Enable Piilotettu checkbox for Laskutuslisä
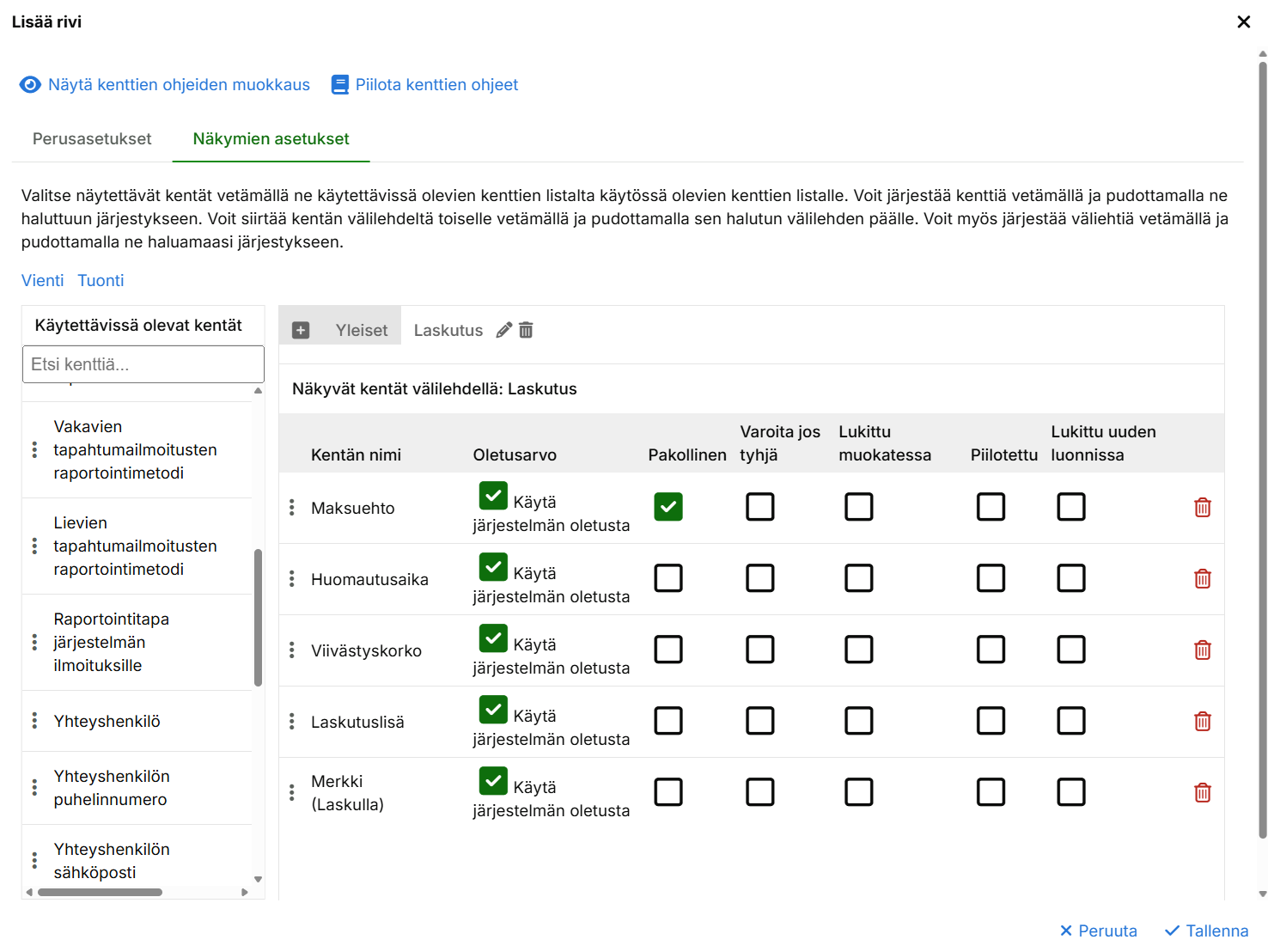 pyautogui.click(x=990, y=721)
